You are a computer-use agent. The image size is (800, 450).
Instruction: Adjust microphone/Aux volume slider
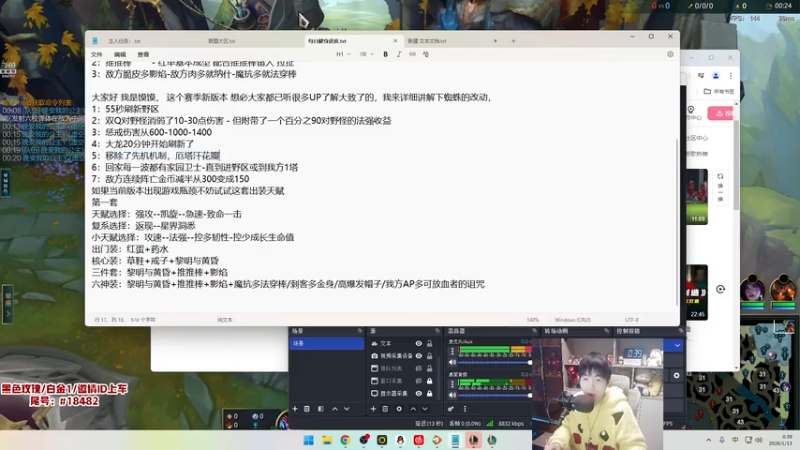(494, 362)
